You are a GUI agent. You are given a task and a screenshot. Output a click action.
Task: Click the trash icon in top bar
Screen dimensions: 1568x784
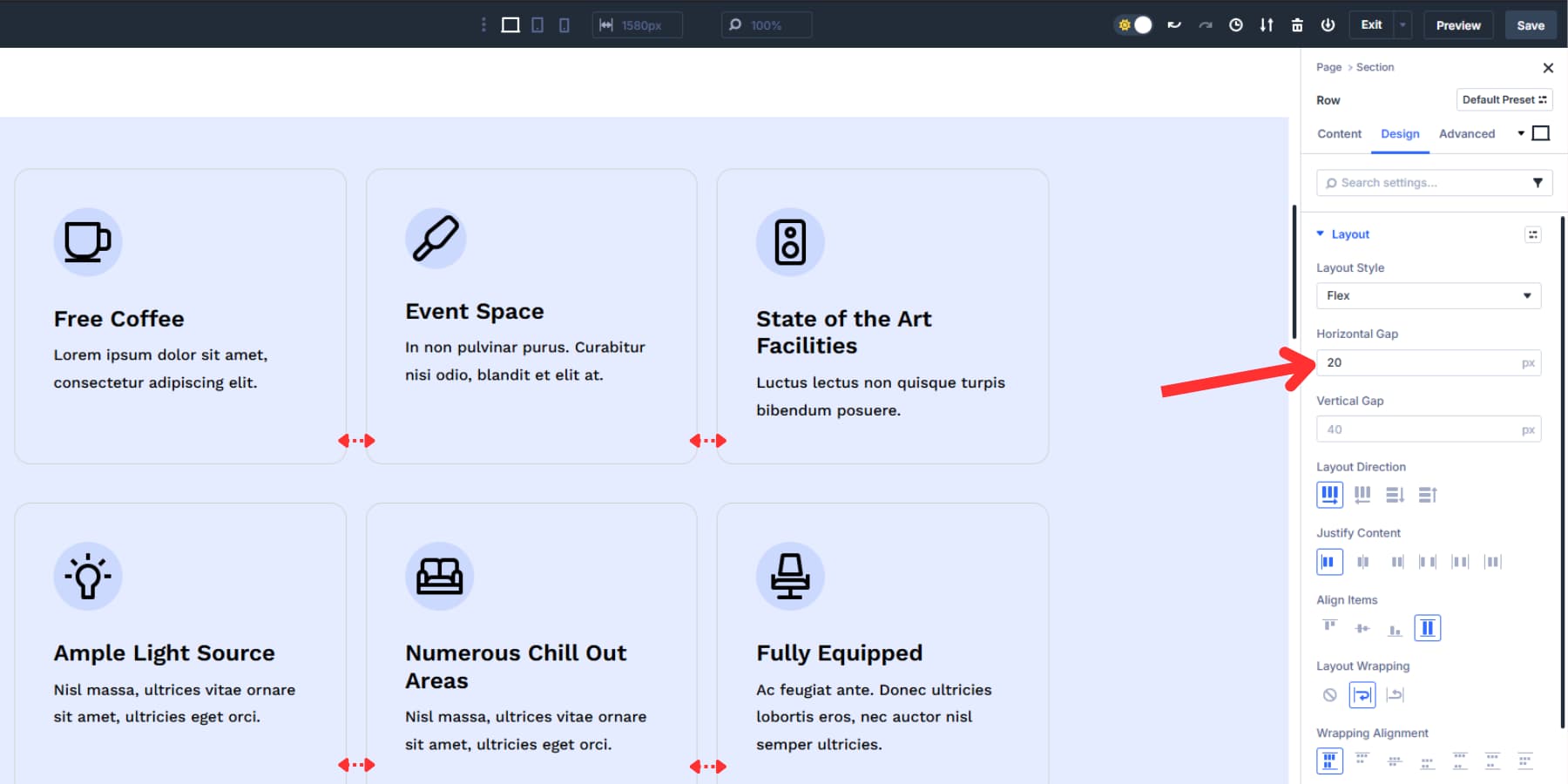pos(1297,25)
